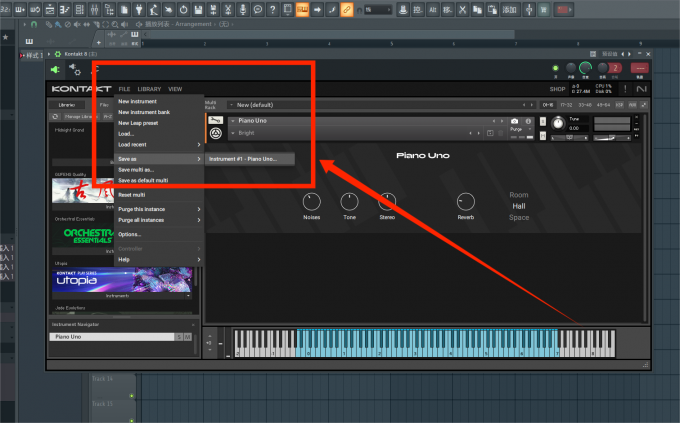Select Room reverb type
The height and width of the screenshot is (423, 680).
[519, 195]
